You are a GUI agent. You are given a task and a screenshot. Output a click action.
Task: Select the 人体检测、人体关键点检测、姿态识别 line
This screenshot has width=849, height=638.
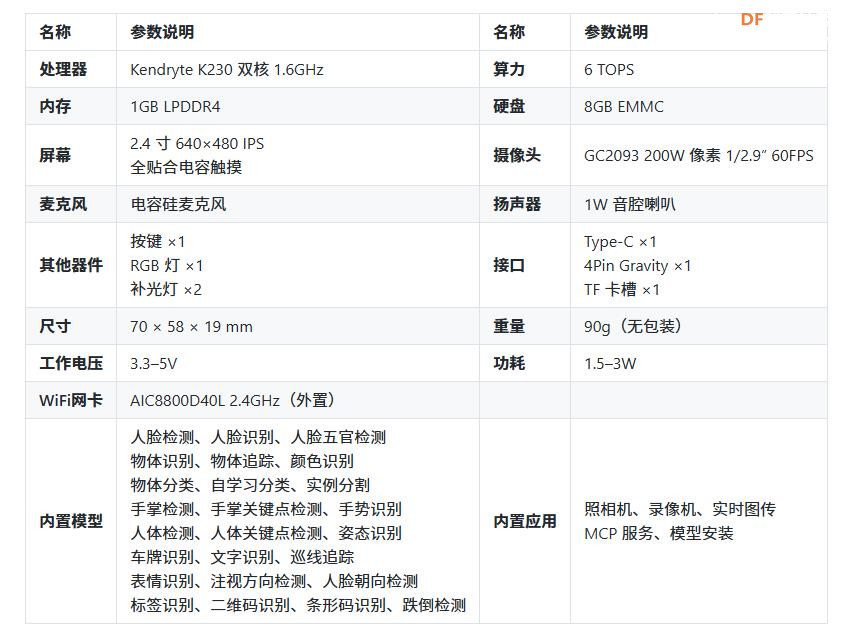point(266,533)
